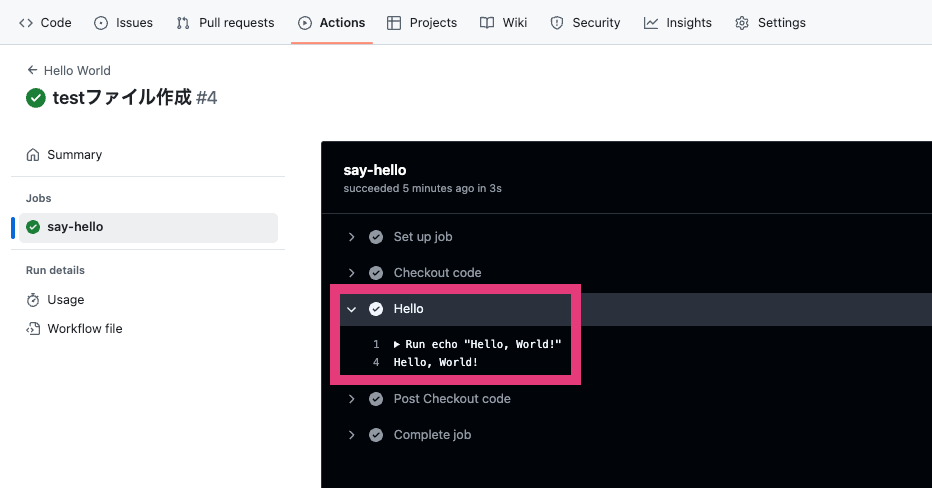
Task: Click the Pull requests branch icon
Action: point(183,23)
